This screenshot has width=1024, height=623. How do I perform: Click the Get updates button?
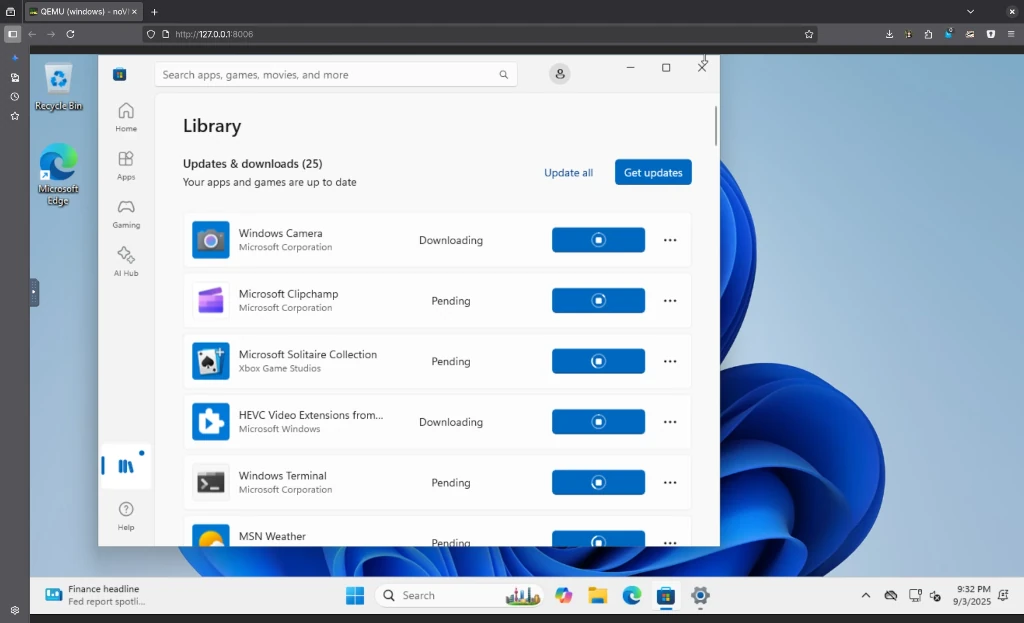(653, 172)
